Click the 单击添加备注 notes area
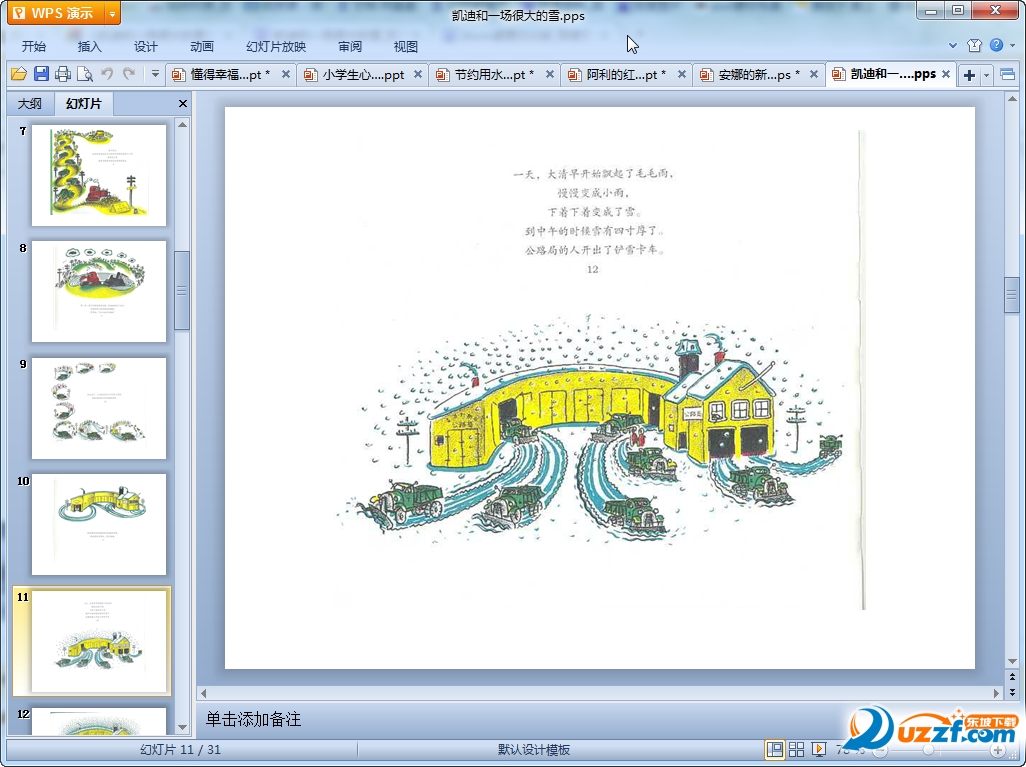The width and height of the screenshot is (1026, 767). [254, 719]
